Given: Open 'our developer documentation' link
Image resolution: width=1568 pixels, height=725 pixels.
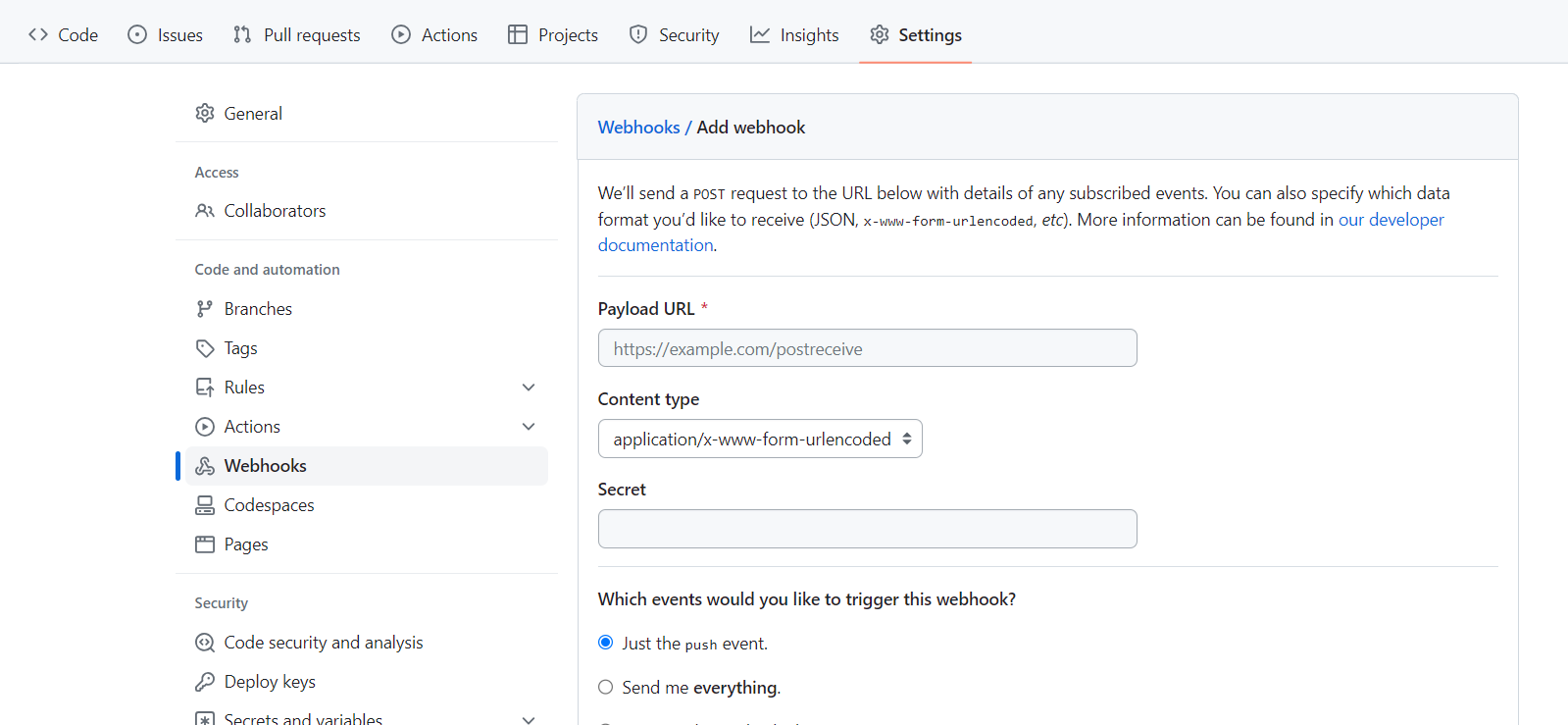Looking at the screenshot, I should 1021,233.
